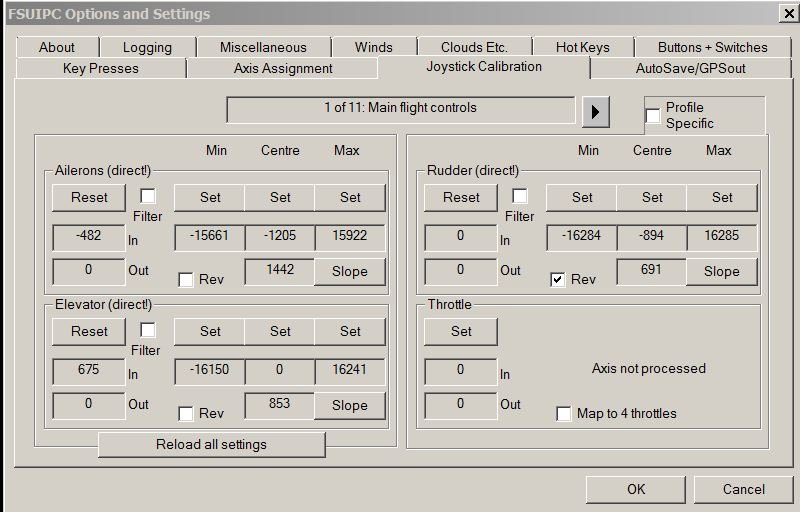Open AutoSave/GPSout tab
This screenshot has width=800, height=512.
(691, 68)
